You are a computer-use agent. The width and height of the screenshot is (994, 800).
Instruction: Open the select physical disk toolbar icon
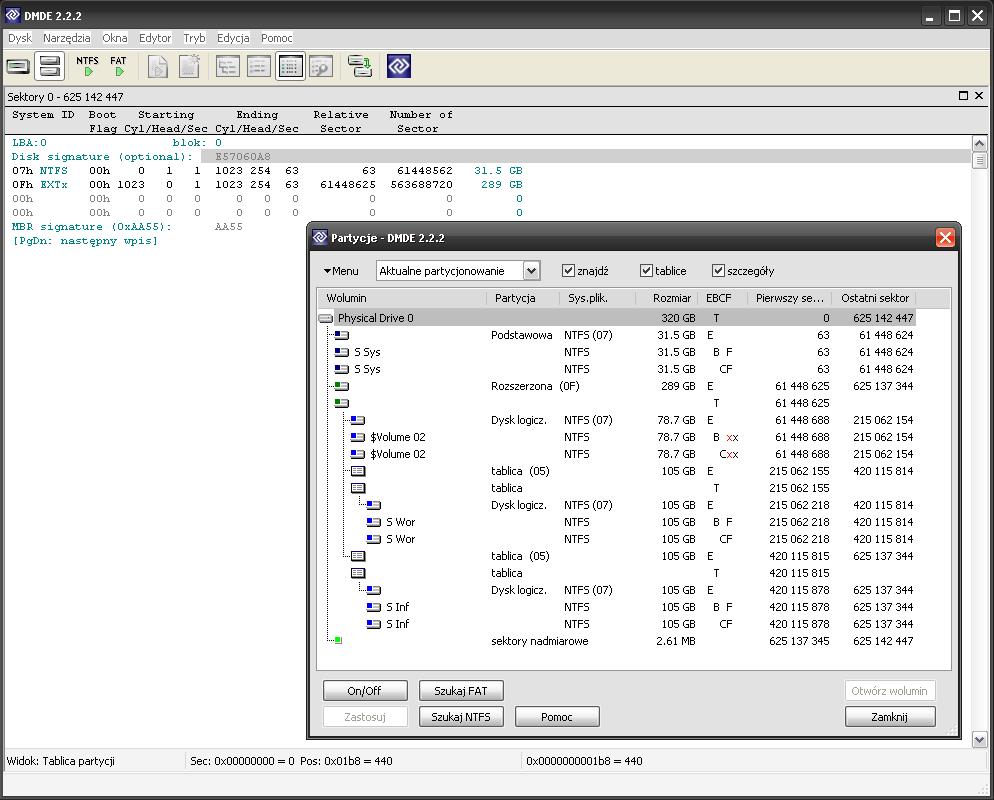point(18,66)
